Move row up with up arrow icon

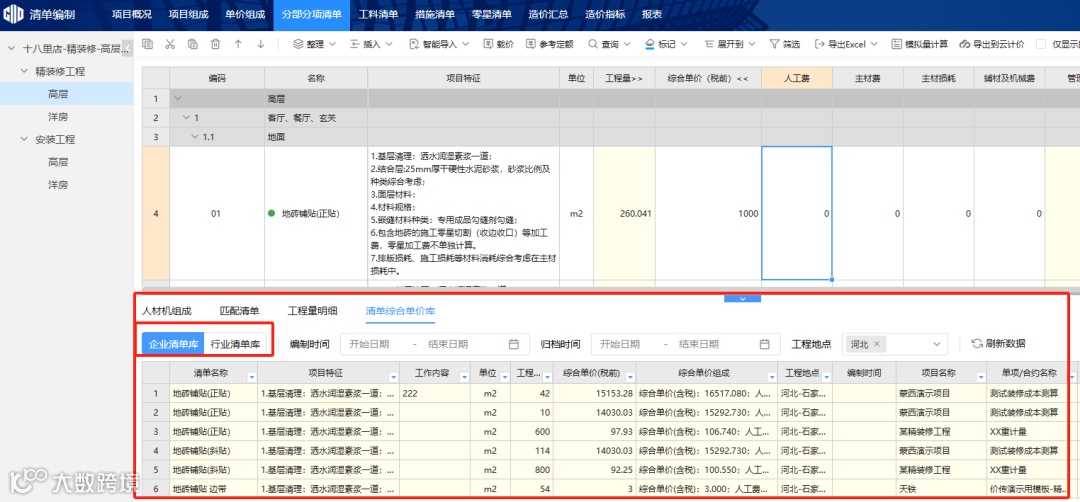238,44
